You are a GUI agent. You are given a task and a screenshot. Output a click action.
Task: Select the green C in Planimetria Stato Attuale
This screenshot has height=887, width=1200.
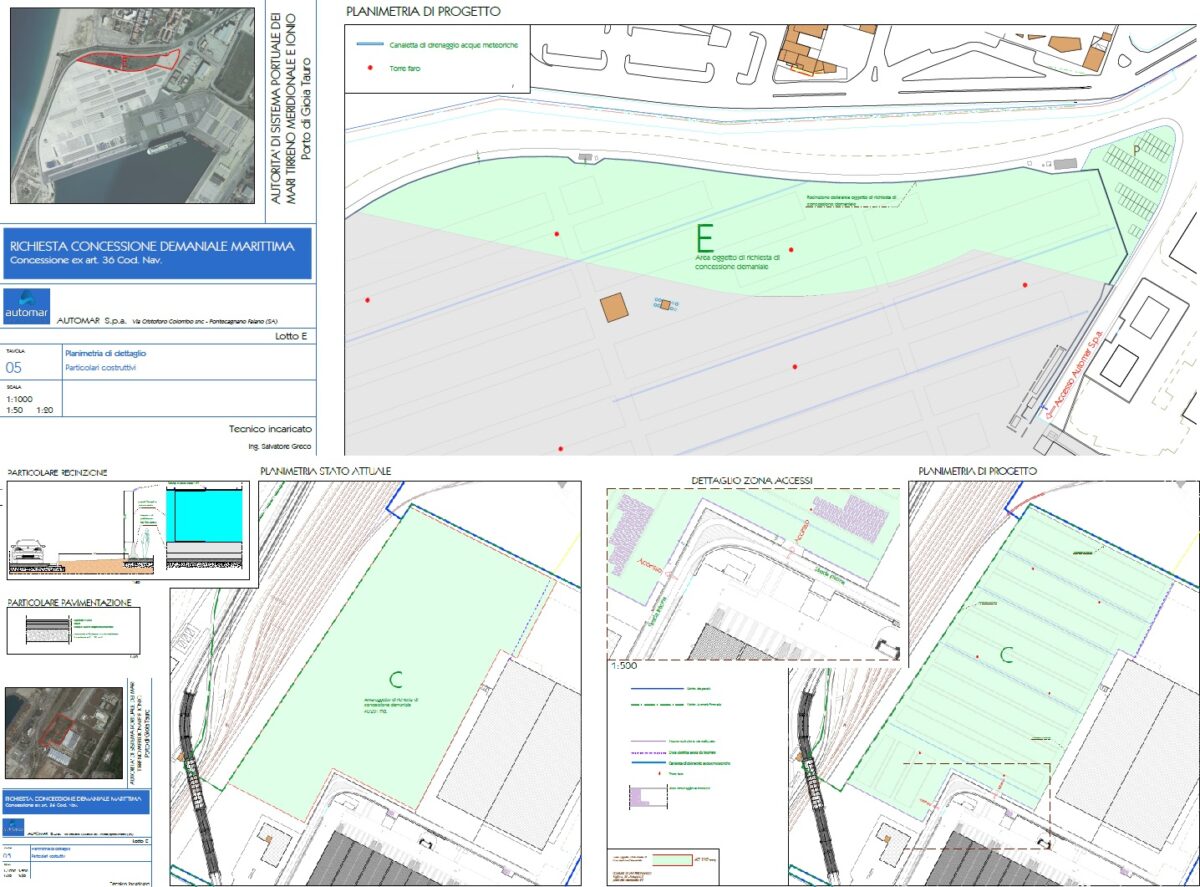tap(396, 679)
